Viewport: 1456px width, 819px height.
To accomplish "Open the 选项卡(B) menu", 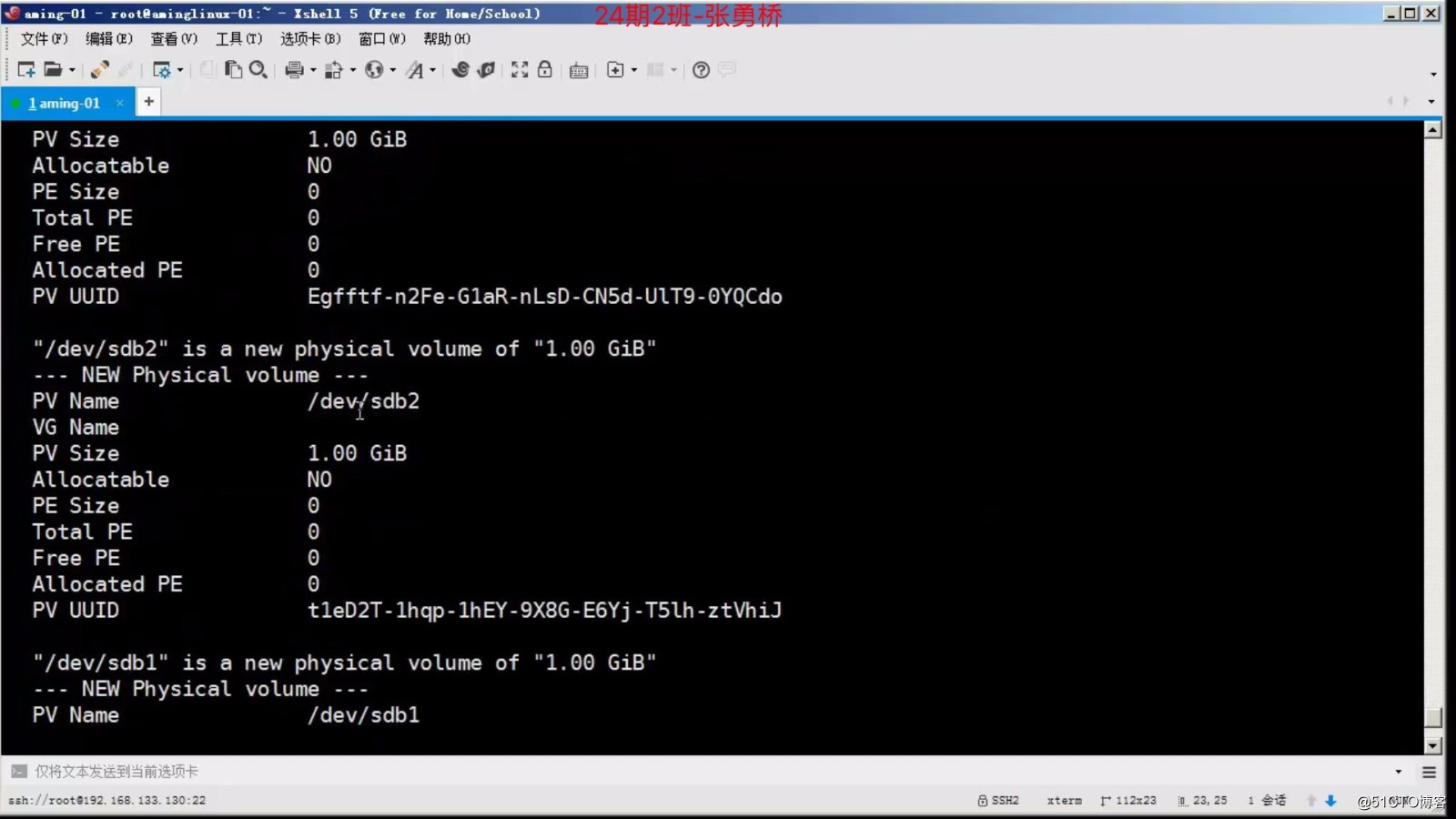I will point(310,38).
